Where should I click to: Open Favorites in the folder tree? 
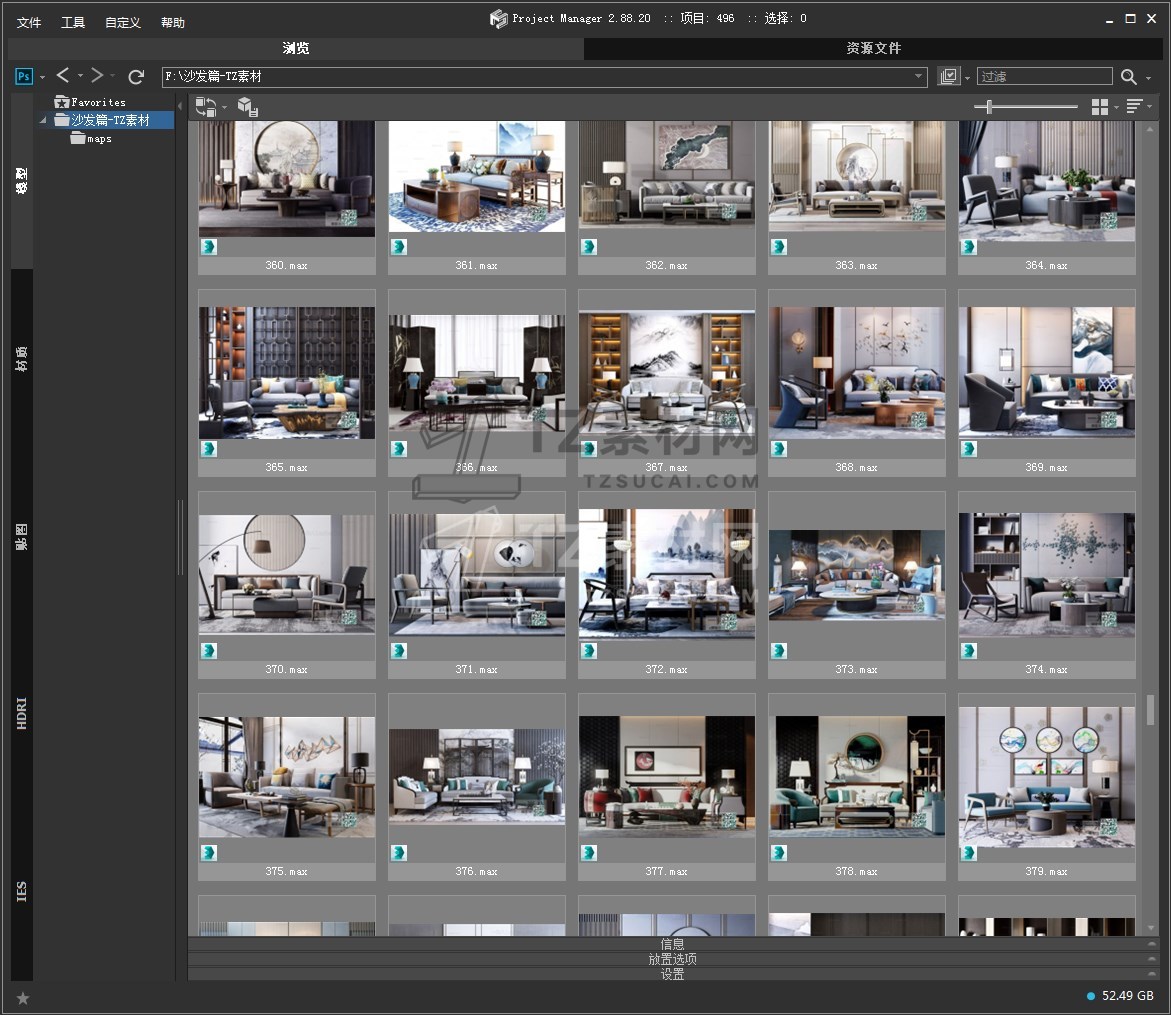pyautogui.click(x=98, y=102)
